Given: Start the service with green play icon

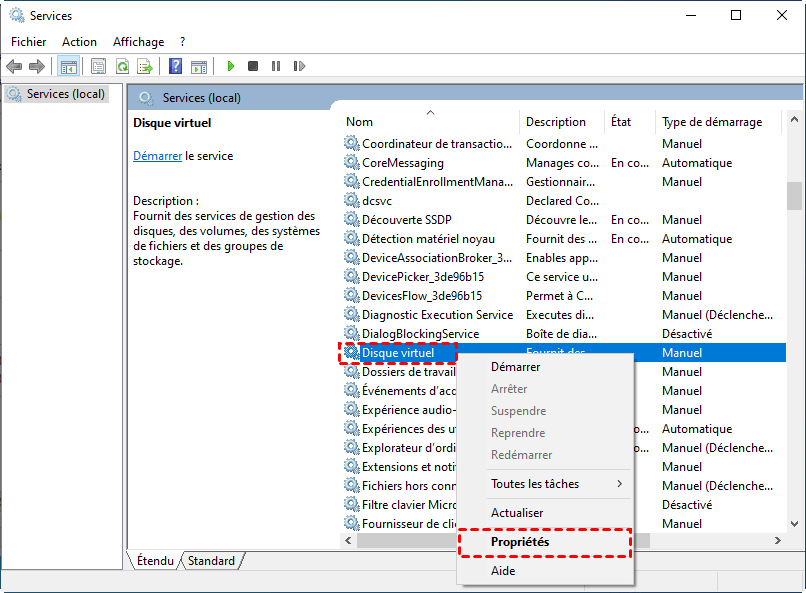Looking at the screenshot, I should click(231, 66).
